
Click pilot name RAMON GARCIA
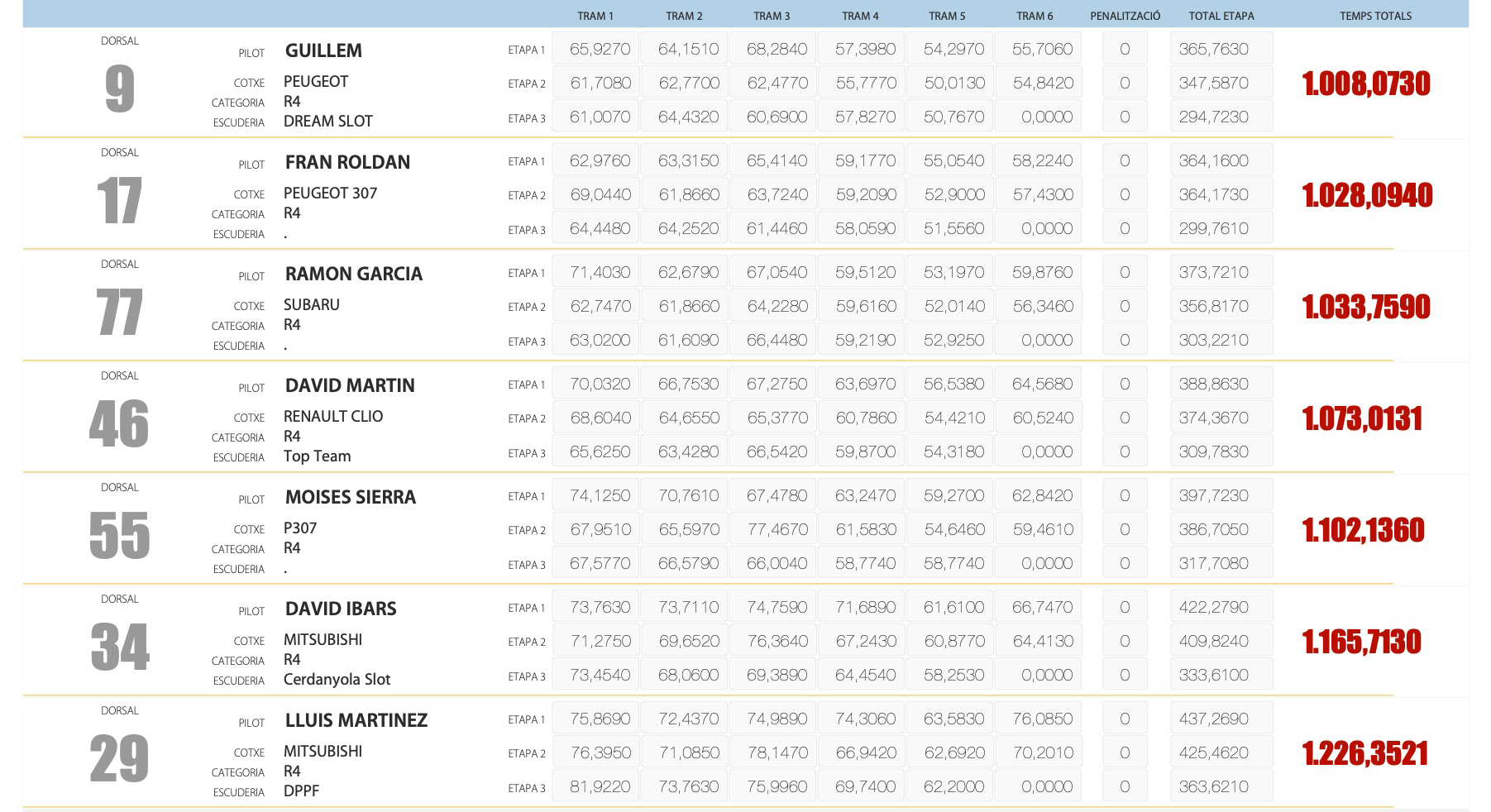tap(353, 274)
